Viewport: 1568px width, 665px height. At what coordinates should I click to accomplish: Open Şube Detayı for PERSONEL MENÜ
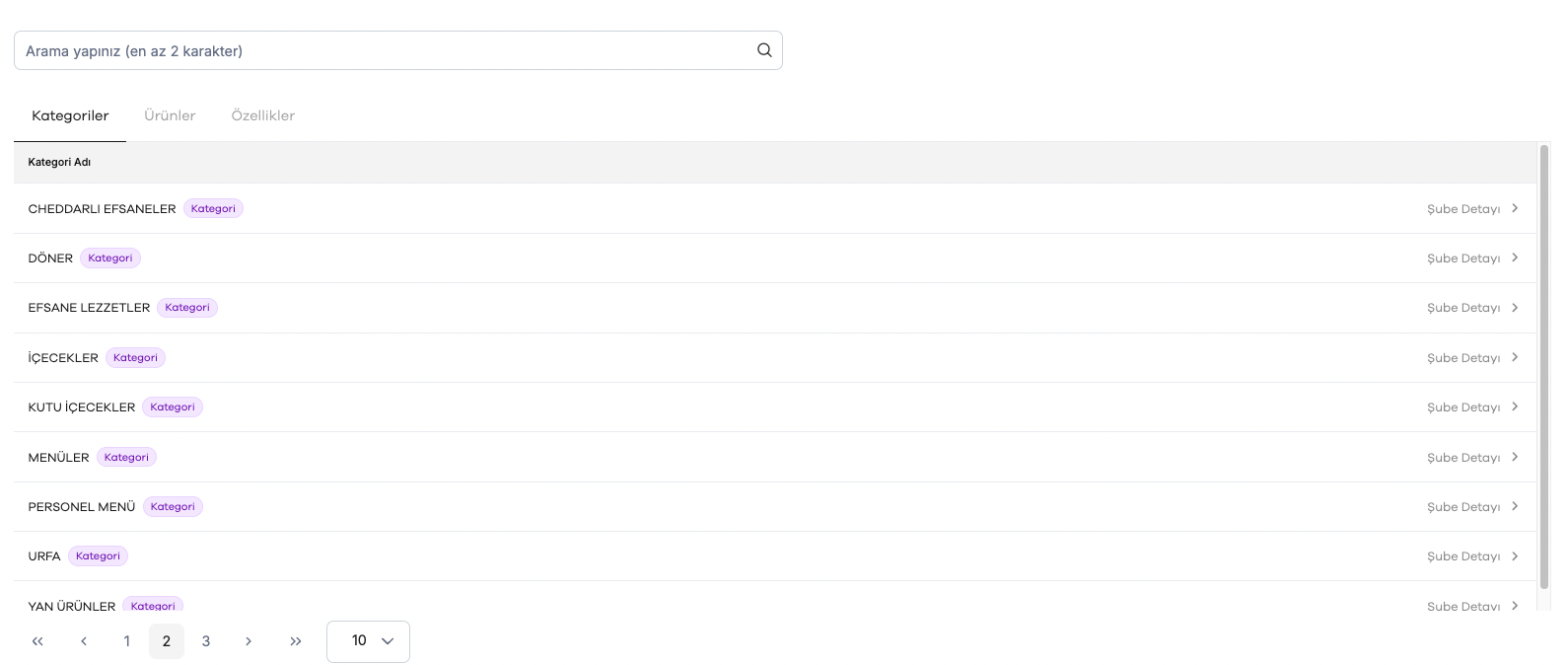1463,507
